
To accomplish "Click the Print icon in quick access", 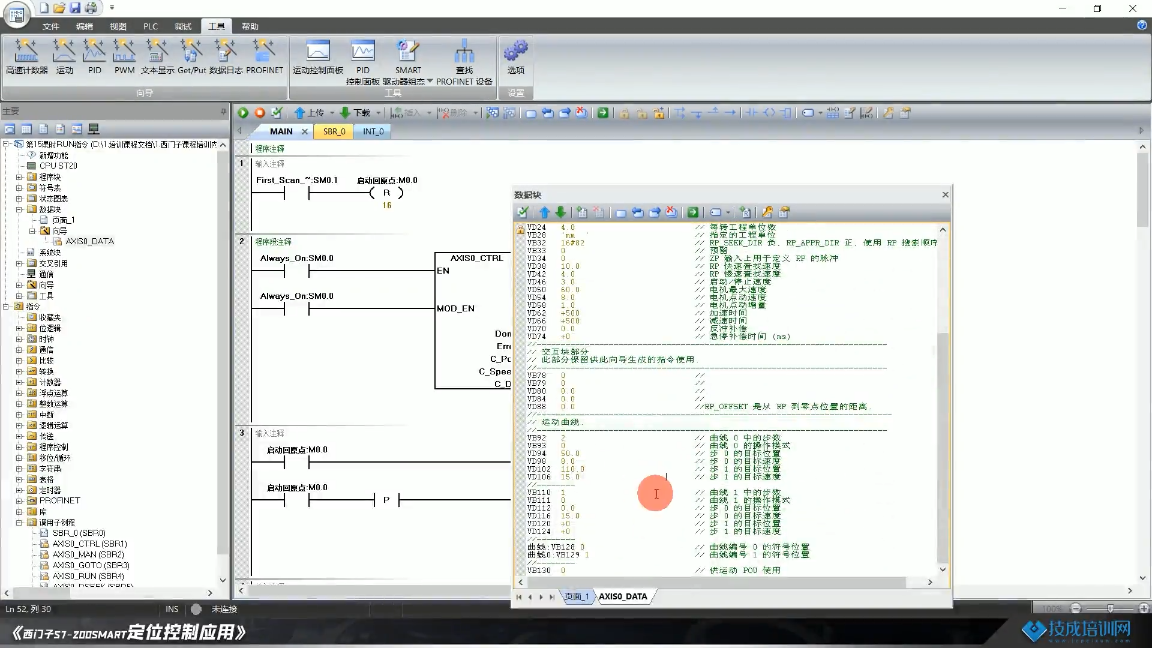I will (x=91, y=8).
